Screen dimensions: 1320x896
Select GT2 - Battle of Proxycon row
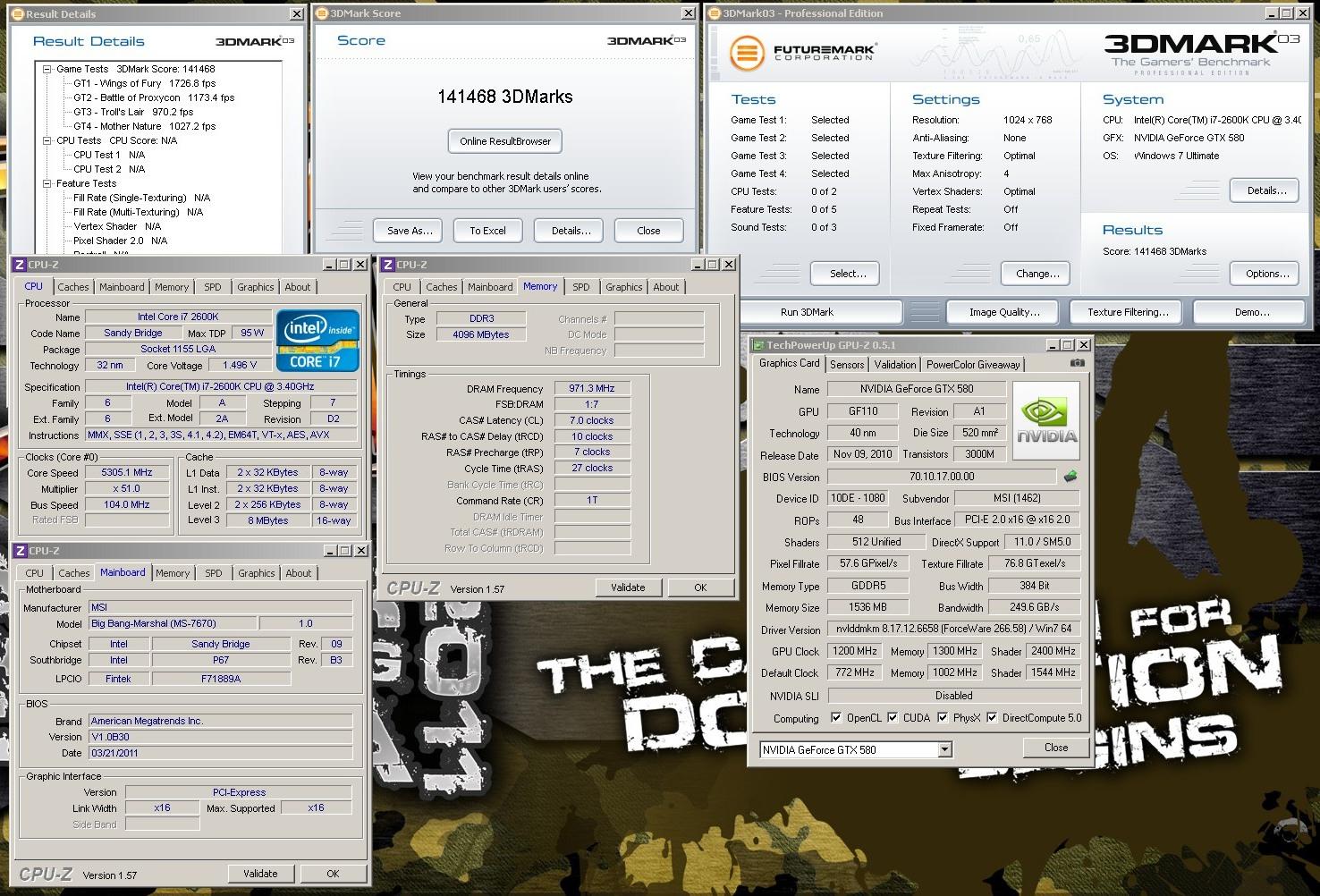154,97
